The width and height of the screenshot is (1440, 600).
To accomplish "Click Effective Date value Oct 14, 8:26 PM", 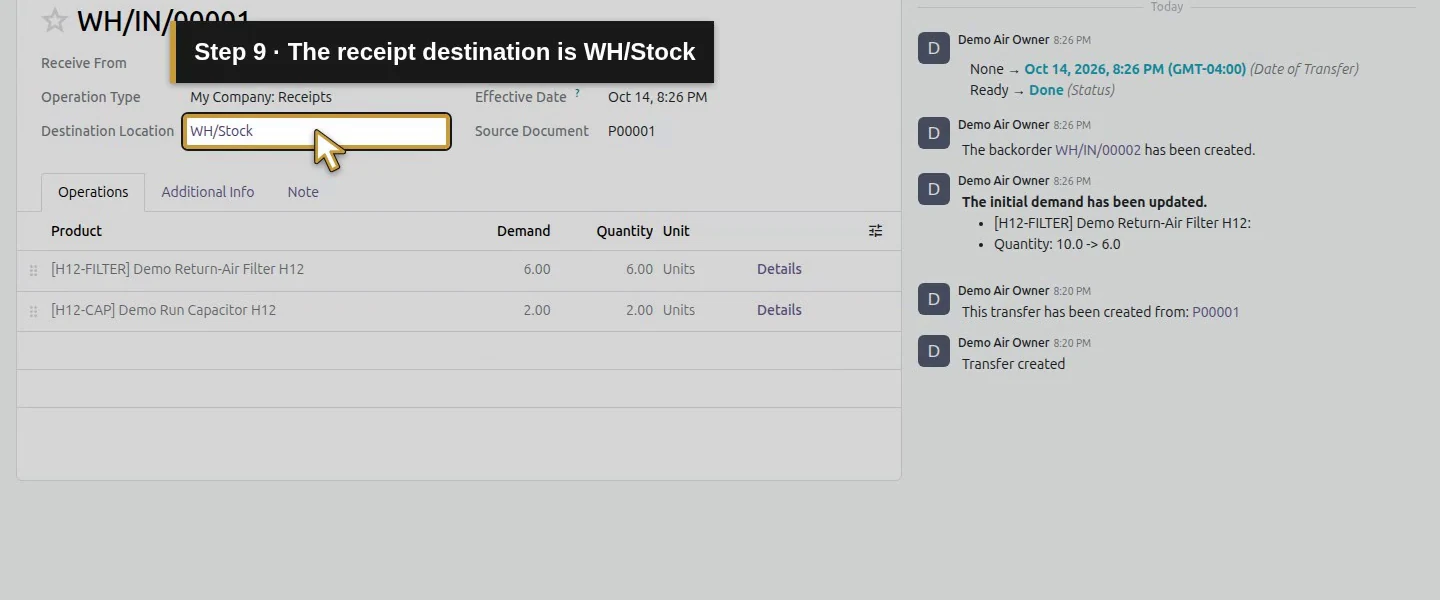I will point(657,97).
